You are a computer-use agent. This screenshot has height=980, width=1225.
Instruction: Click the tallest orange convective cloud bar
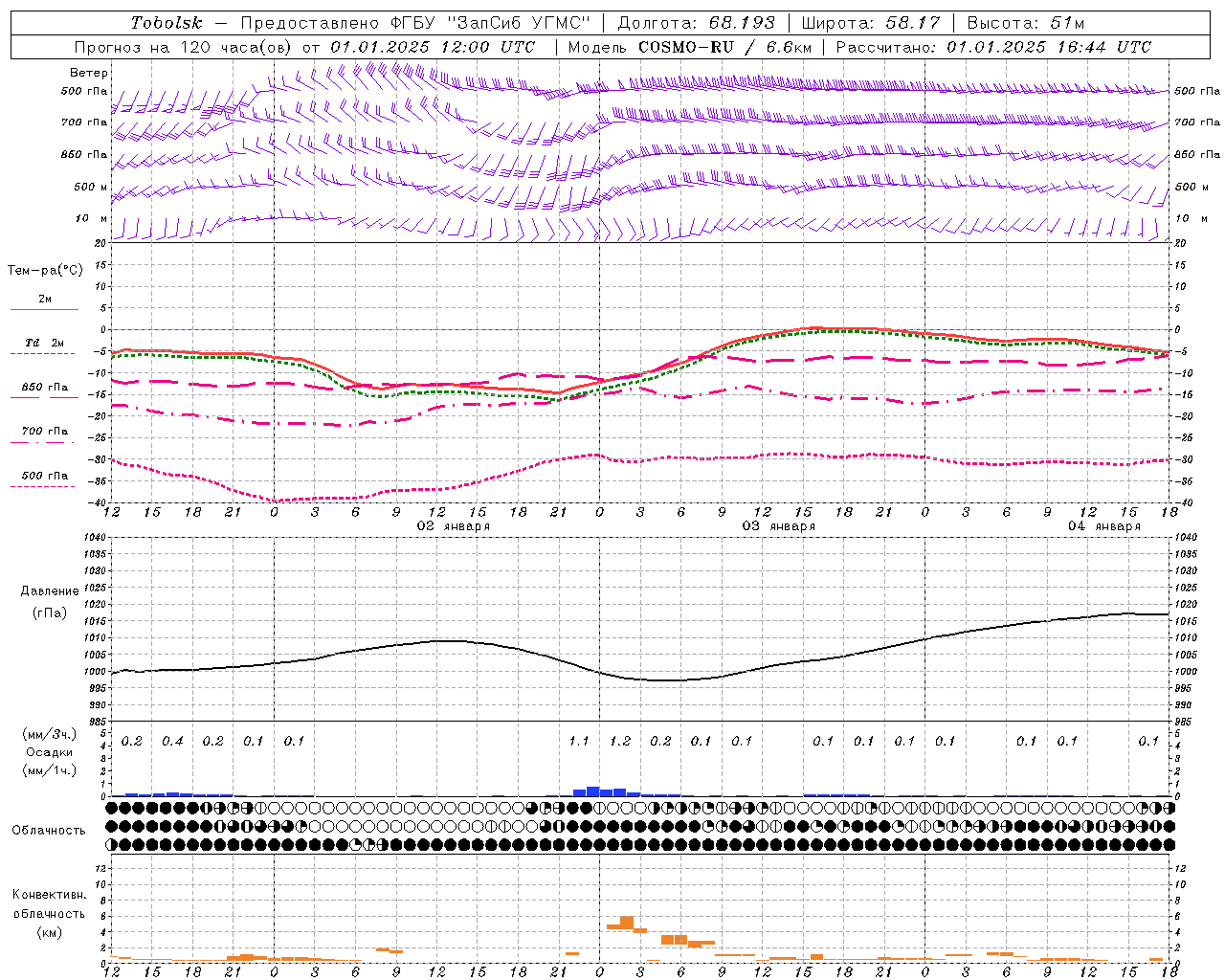click(x=627, y=923)
